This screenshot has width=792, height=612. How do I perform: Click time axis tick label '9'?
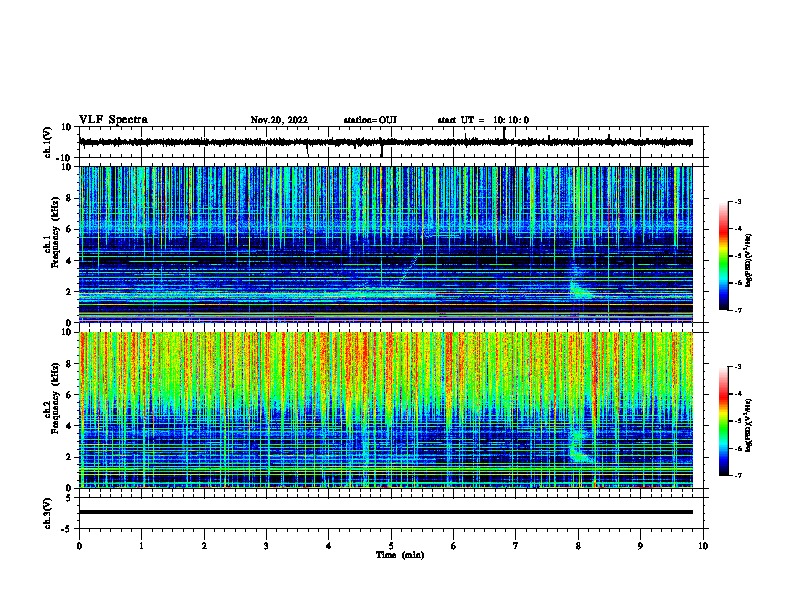click(640, 546)
